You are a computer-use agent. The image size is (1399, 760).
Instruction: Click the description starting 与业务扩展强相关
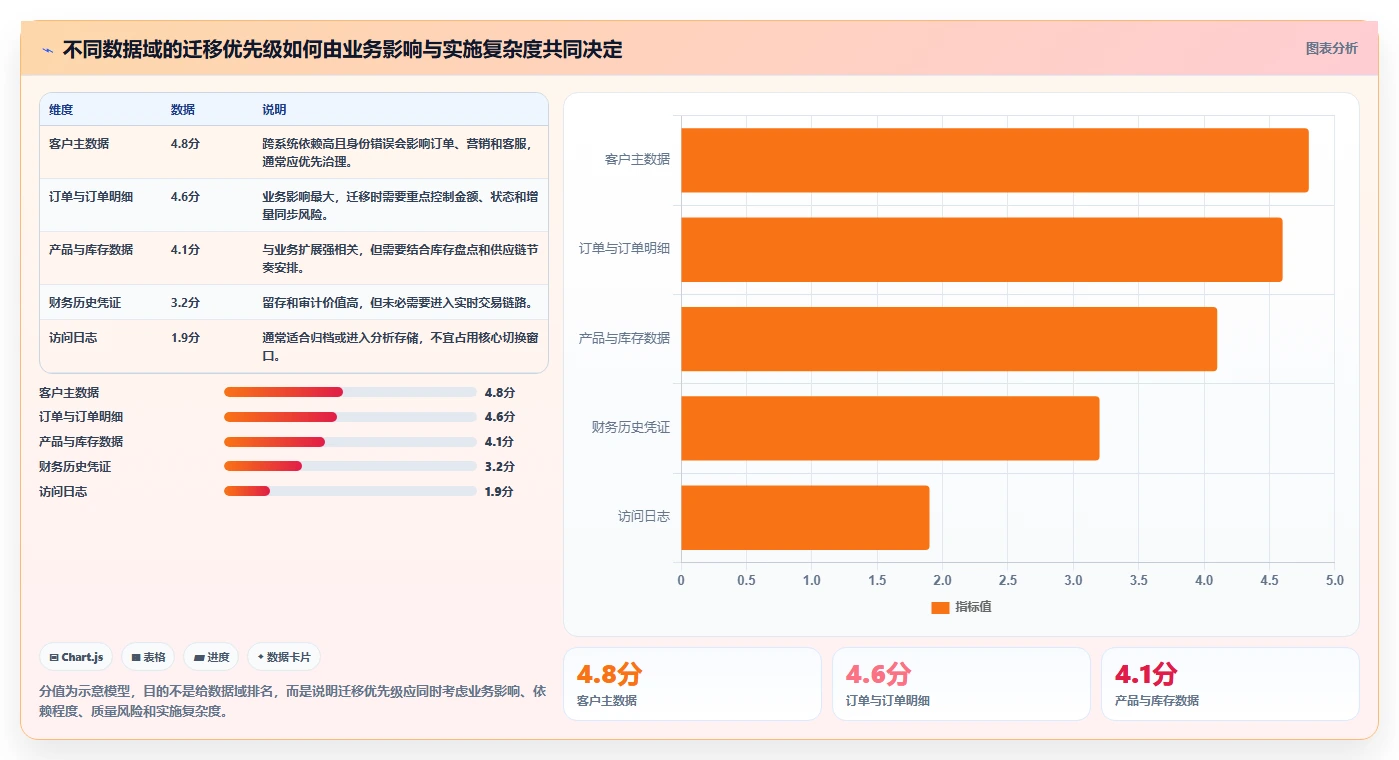click(x=400, y=259)
